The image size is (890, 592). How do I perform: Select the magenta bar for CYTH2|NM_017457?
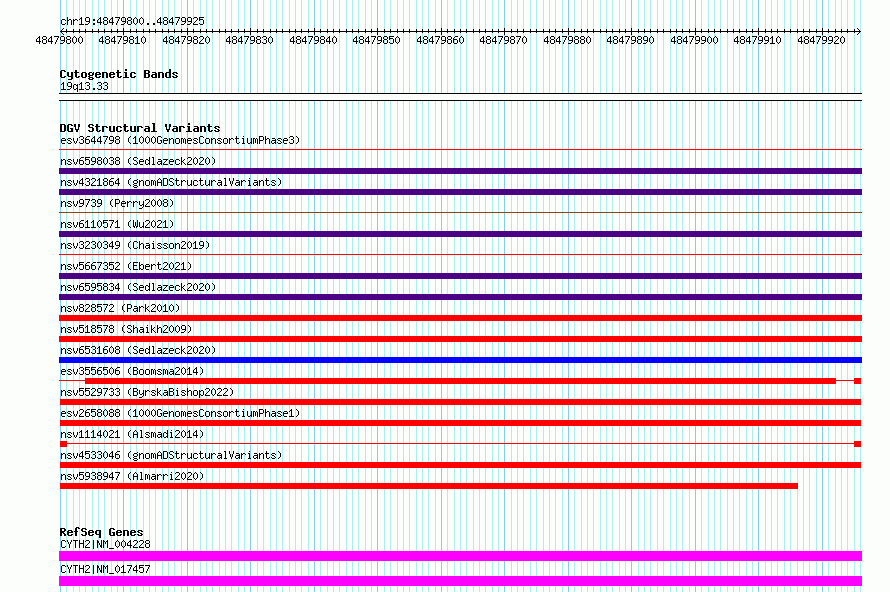[460, 581]
